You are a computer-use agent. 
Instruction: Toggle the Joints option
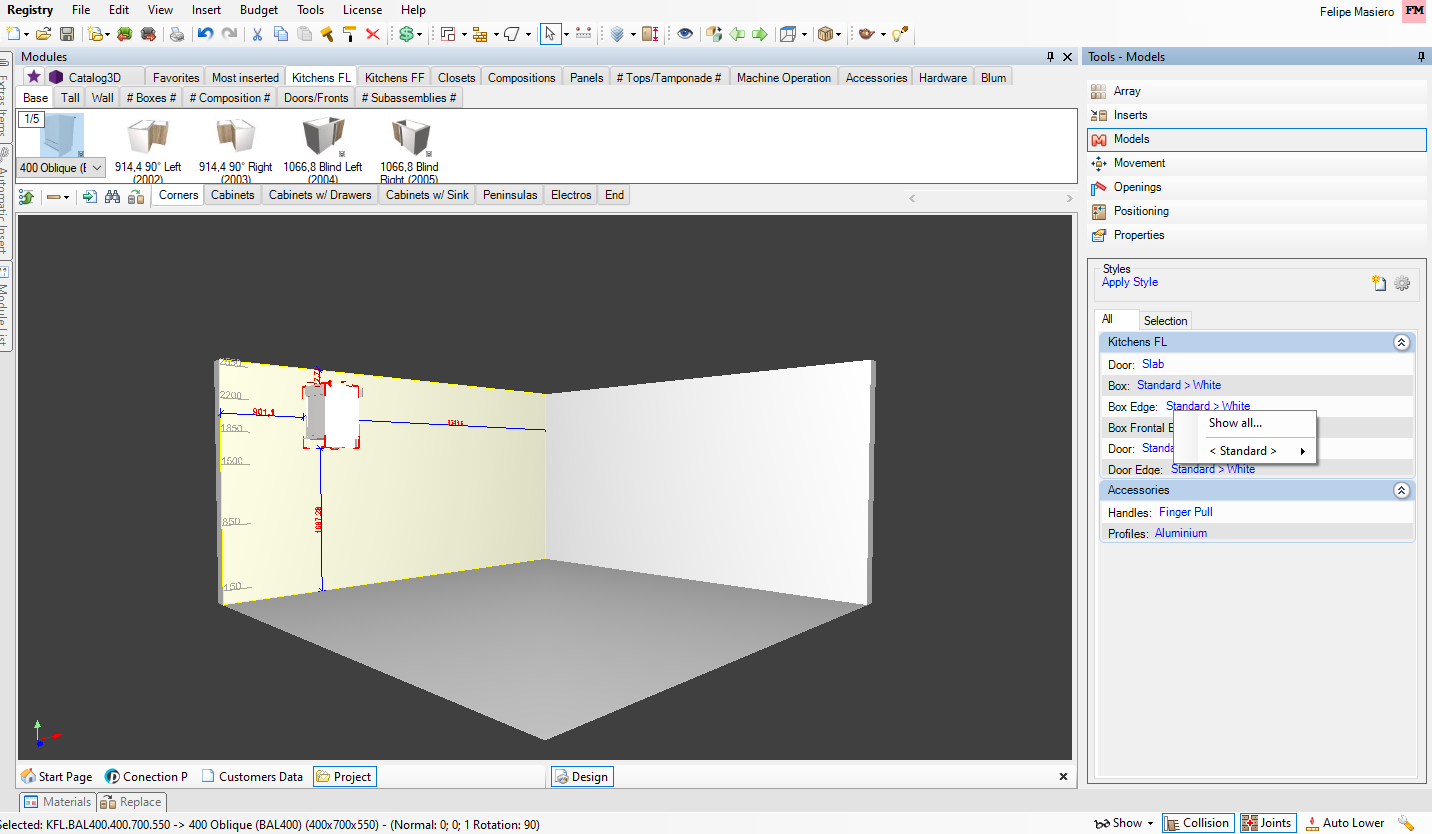[1267, 823]
